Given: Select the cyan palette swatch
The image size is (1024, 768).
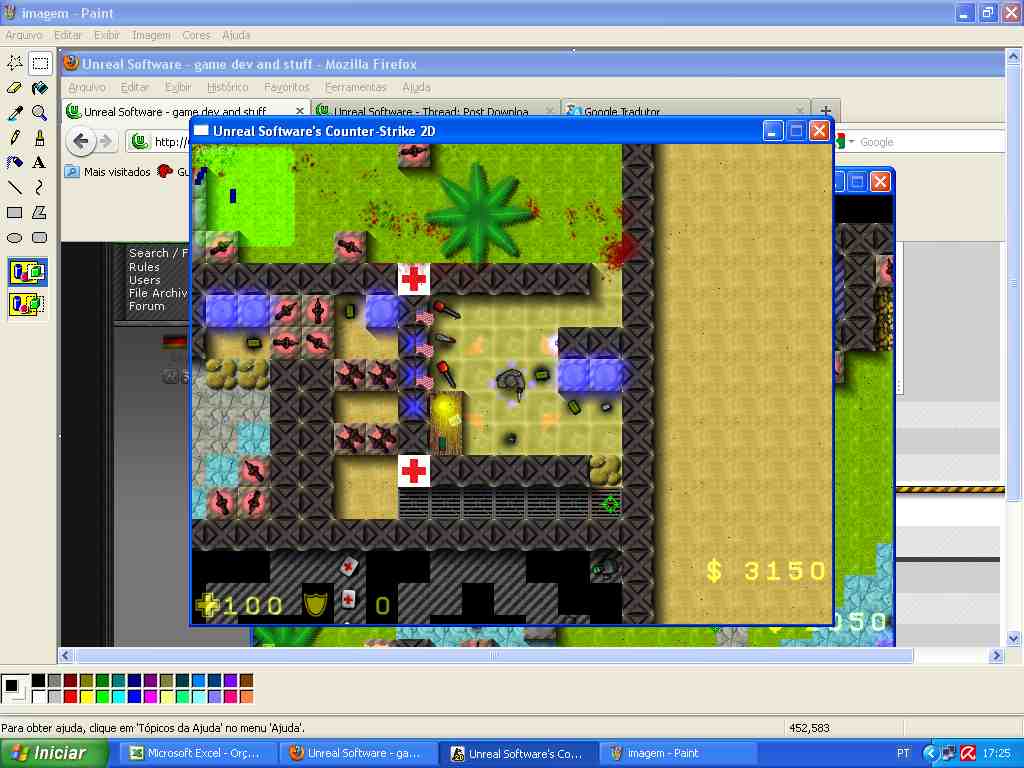Looking at the screenshot, I should click(118, 697).
